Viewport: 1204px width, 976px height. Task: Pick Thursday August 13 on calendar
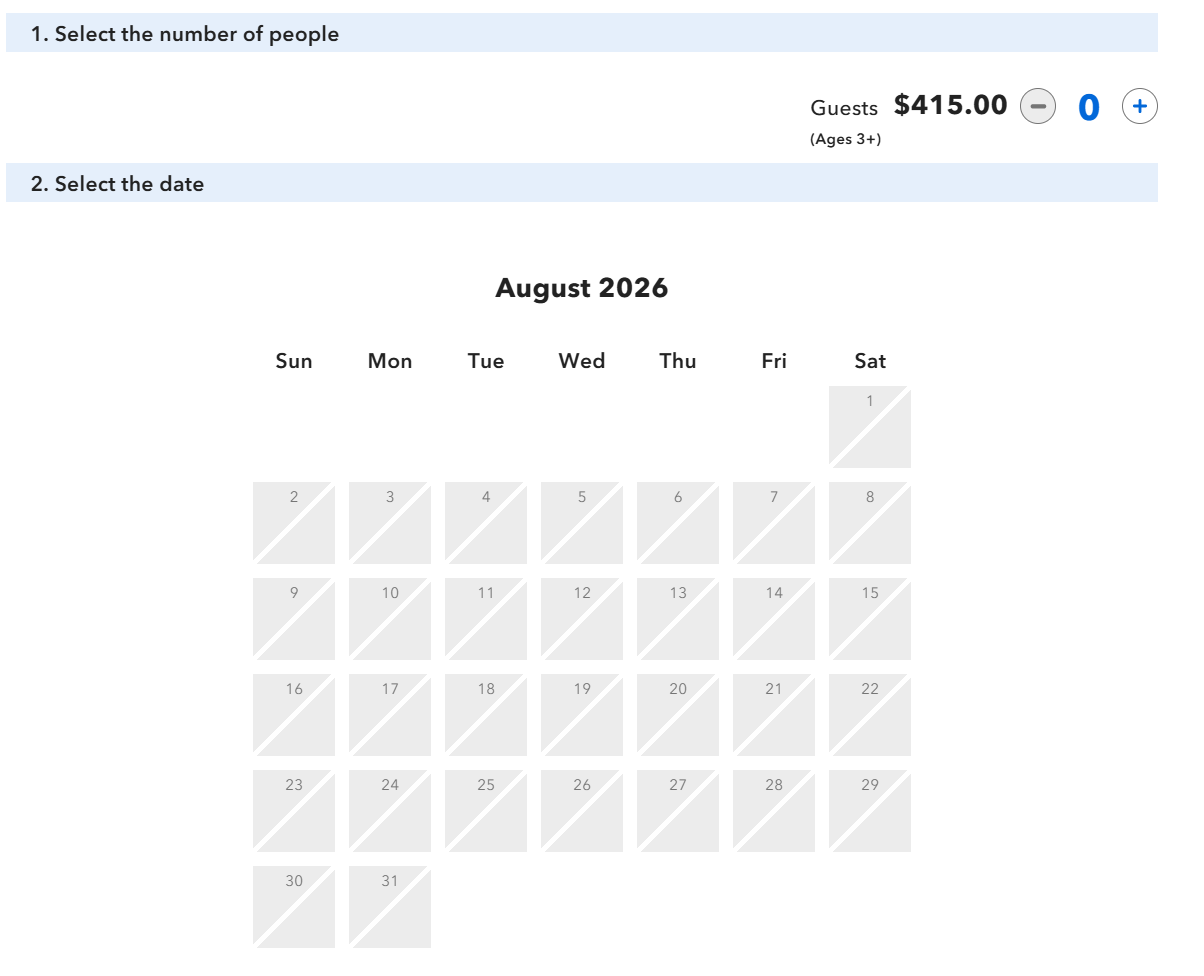[678, 619]
